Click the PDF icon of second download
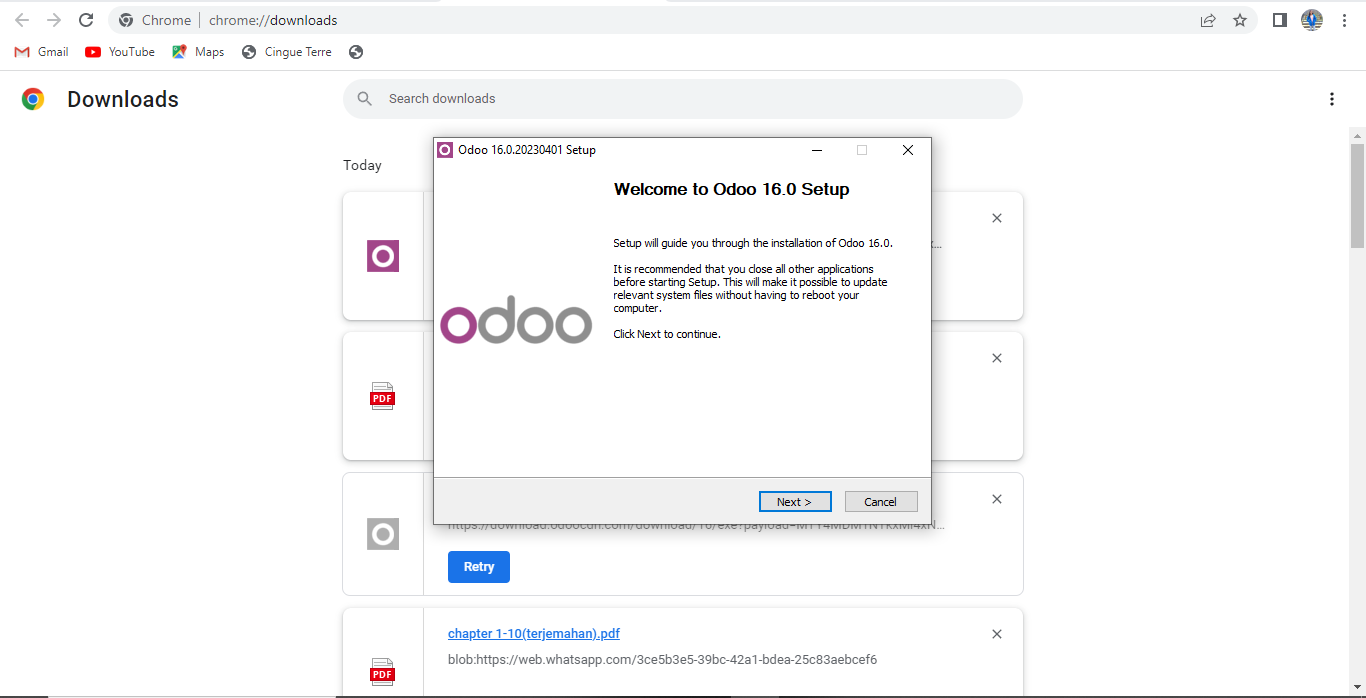Viewport: 1366px width, 698px height. click(x=383, y=396)
